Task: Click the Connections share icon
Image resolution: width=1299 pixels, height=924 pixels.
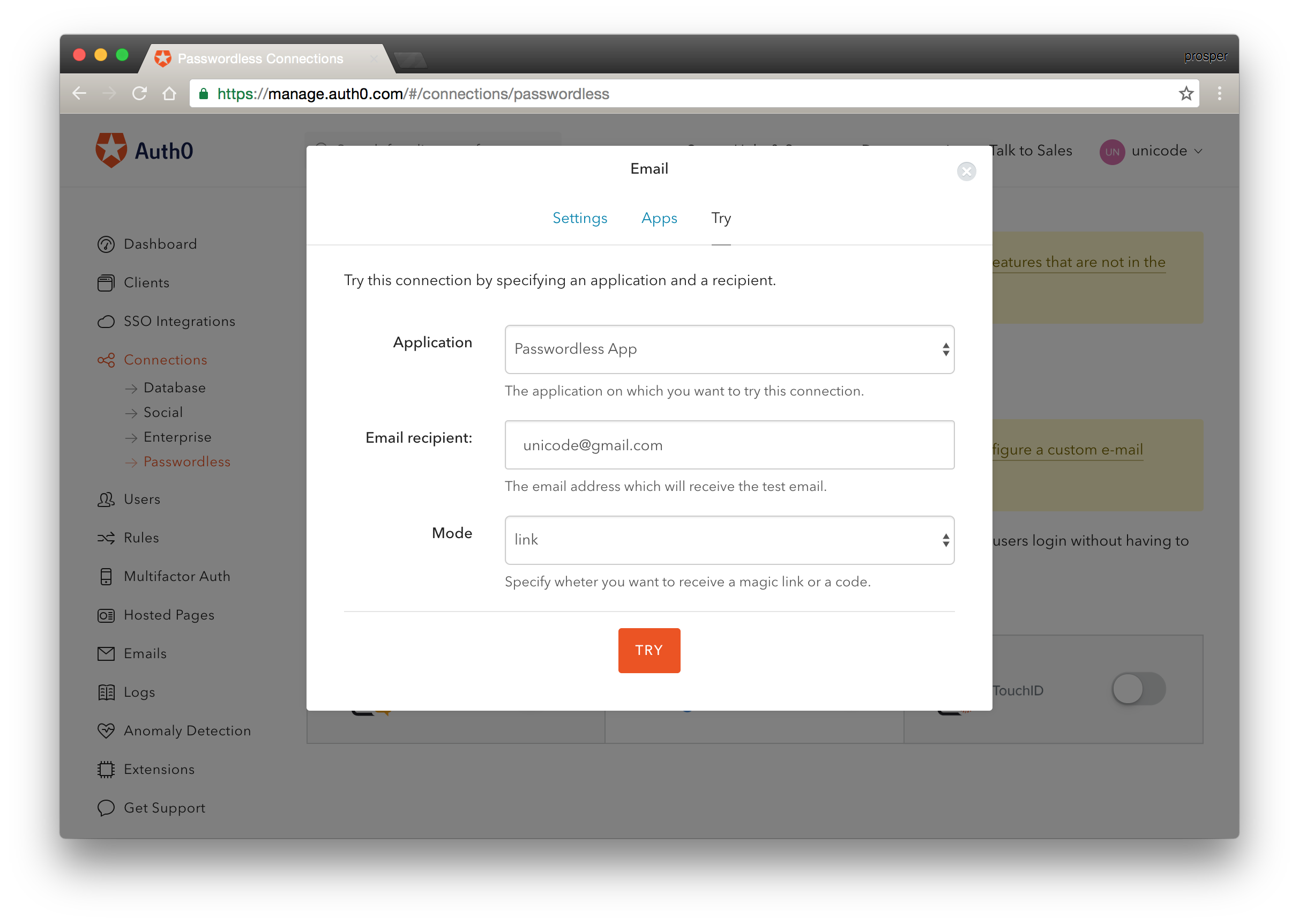Action: [106, 360]
